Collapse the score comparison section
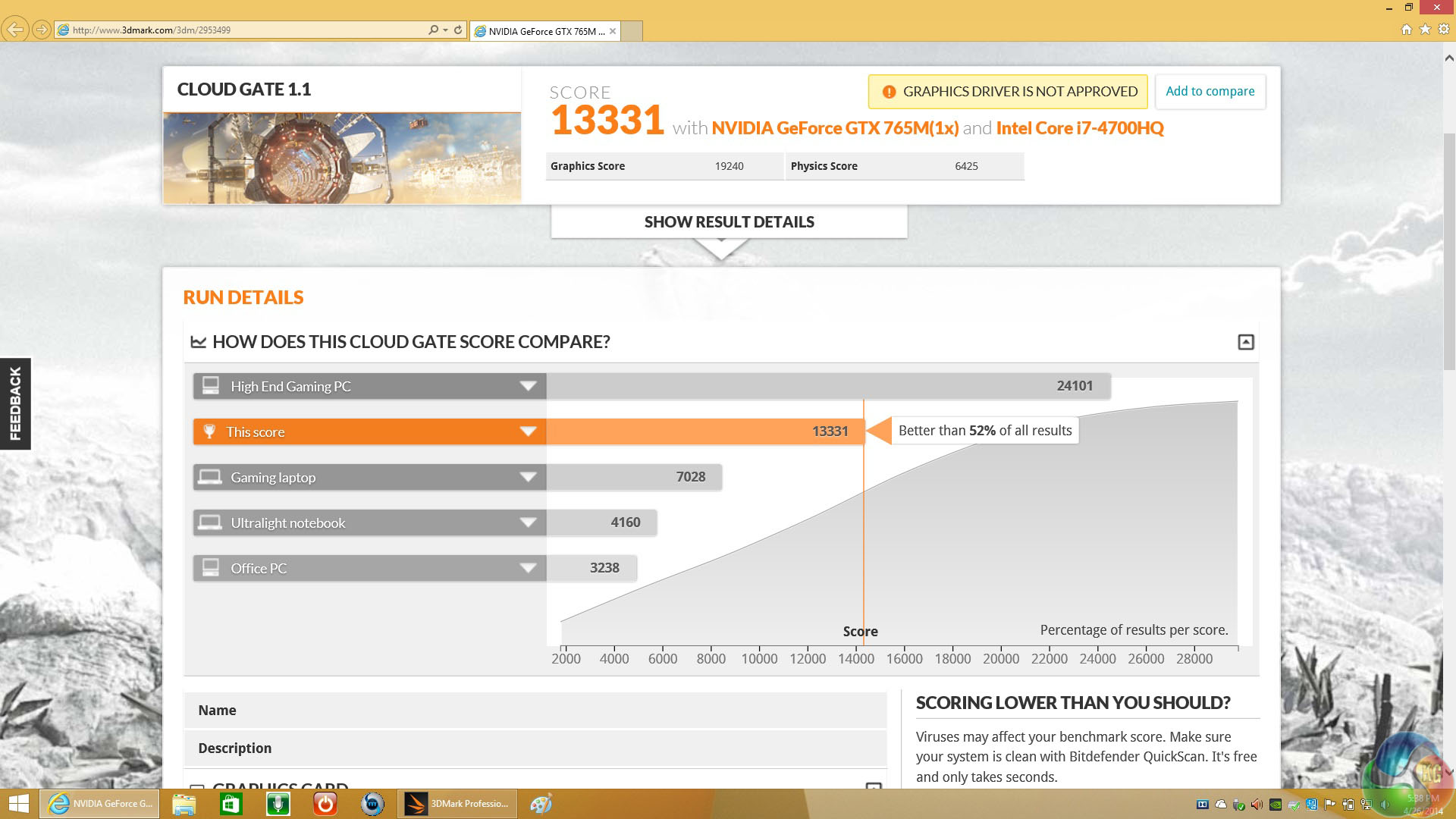The width and height of the screenshot is (1456, 819). 1245,342
